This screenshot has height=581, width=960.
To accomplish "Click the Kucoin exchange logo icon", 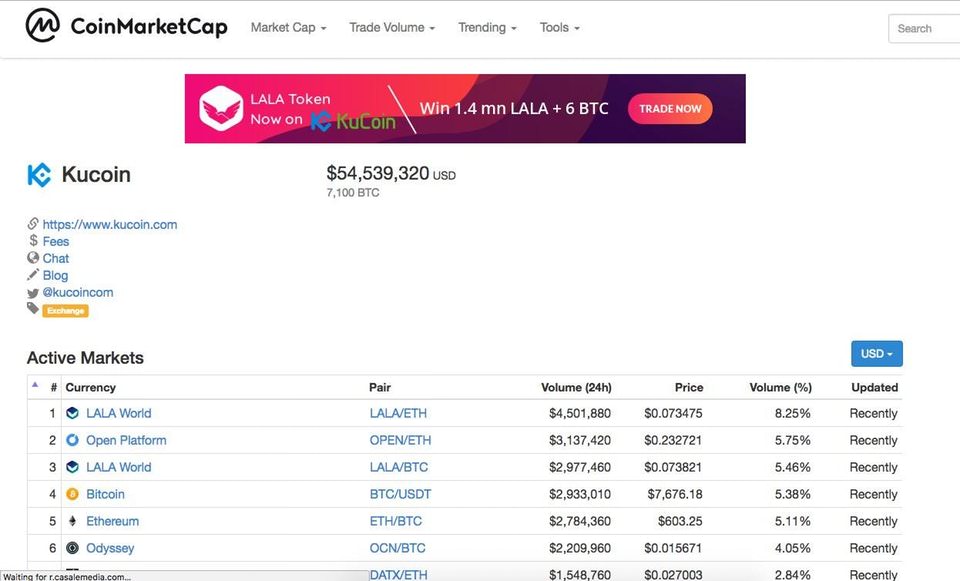I will [39, 175].
